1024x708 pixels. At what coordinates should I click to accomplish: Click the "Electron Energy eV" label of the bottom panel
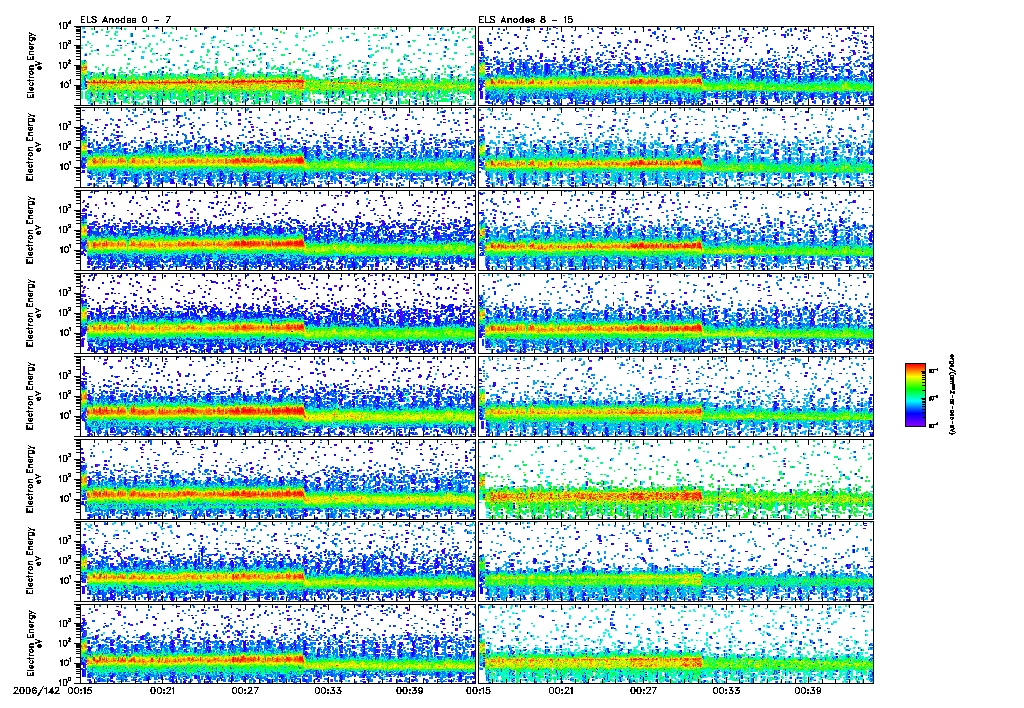34,644
